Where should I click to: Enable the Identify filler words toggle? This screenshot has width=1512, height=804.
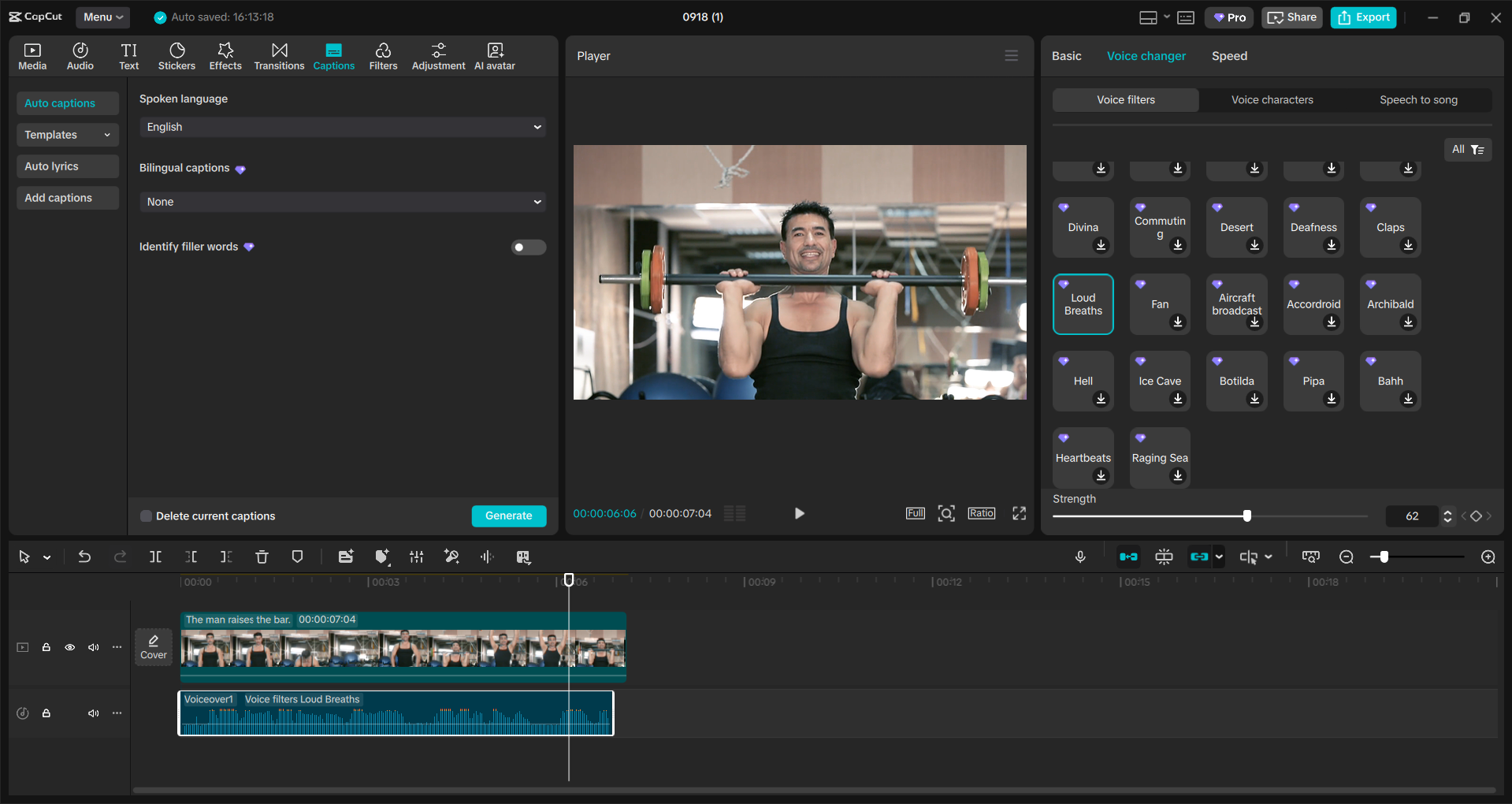(527, 247)
